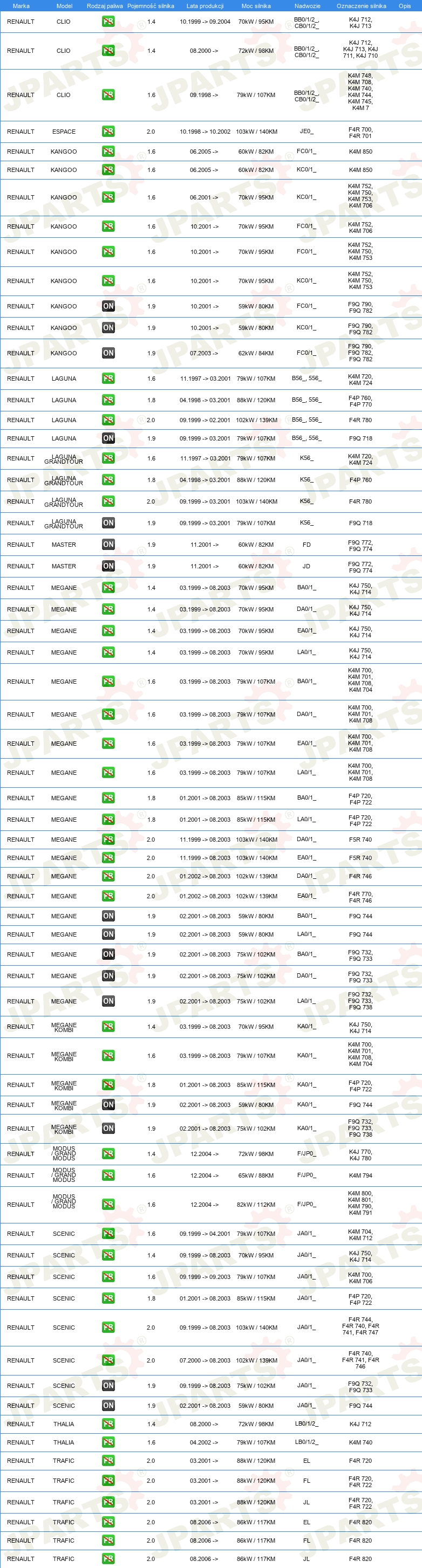
Task: Click petrol icon for KANGOO 06.2005 KC0/1_ row
Action: [x=108, y=170]
